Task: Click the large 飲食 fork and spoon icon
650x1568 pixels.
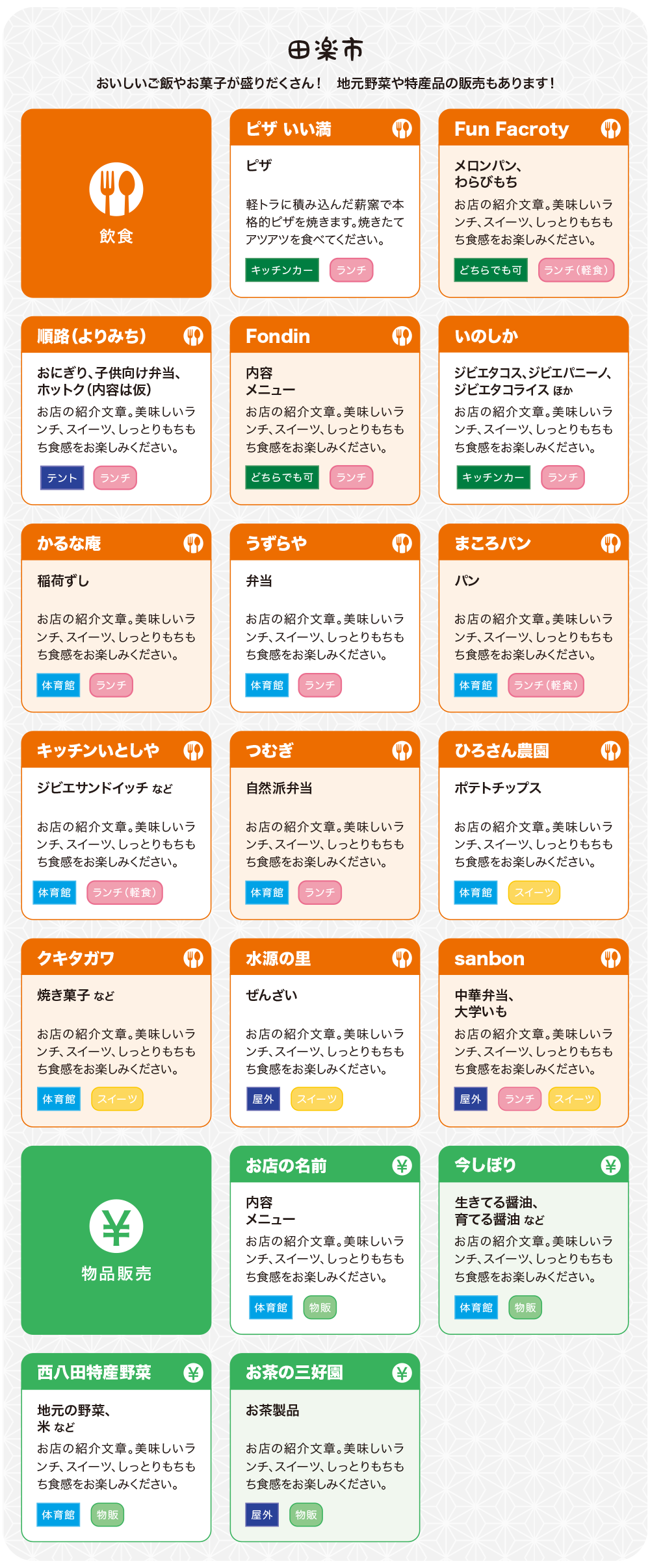Action: (x=116, y=189)
